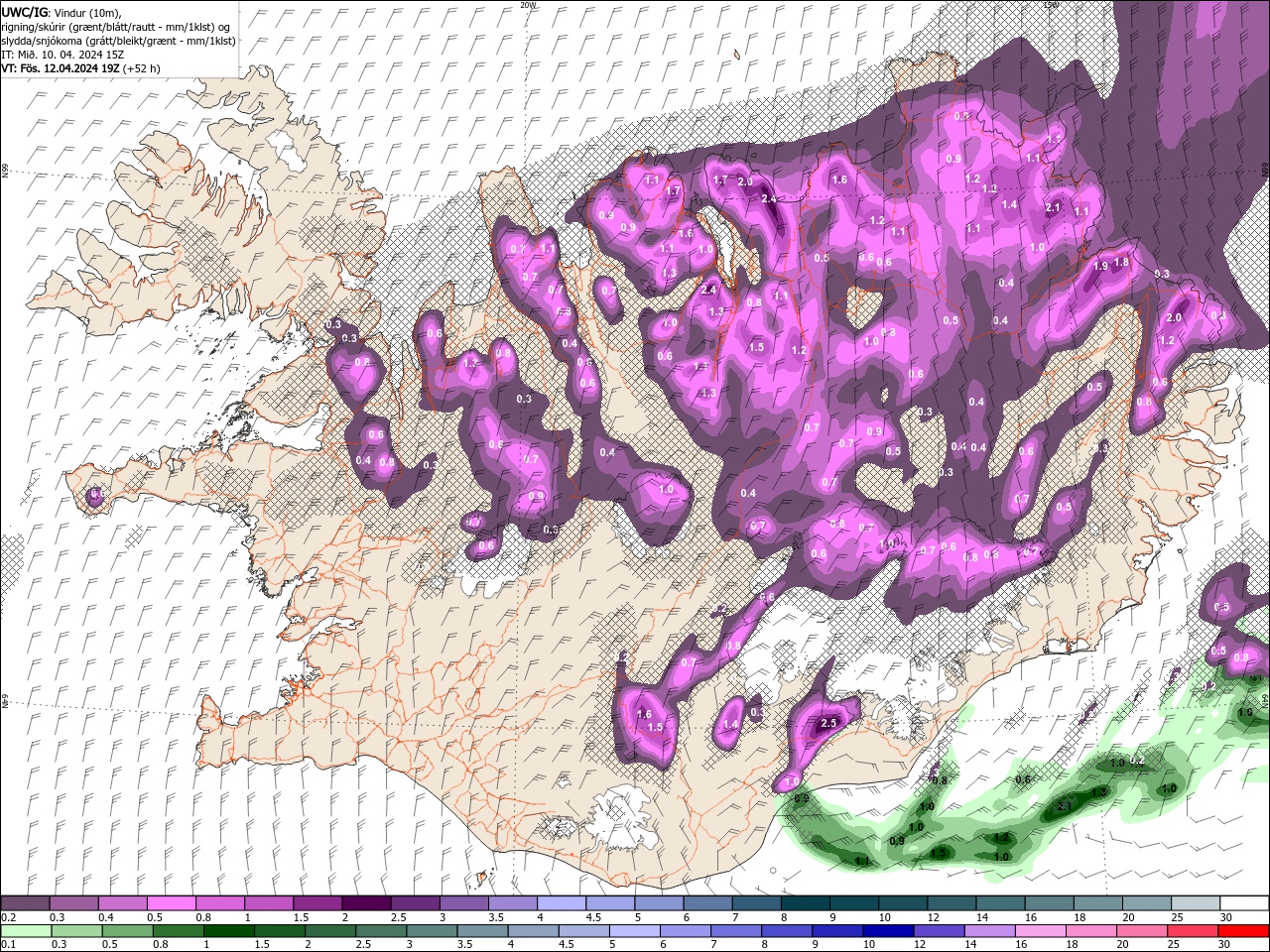Click the 'slydda/snjókoma' legend description line
The width and height of the screenshot is (1270, 952).
point(119,41)
